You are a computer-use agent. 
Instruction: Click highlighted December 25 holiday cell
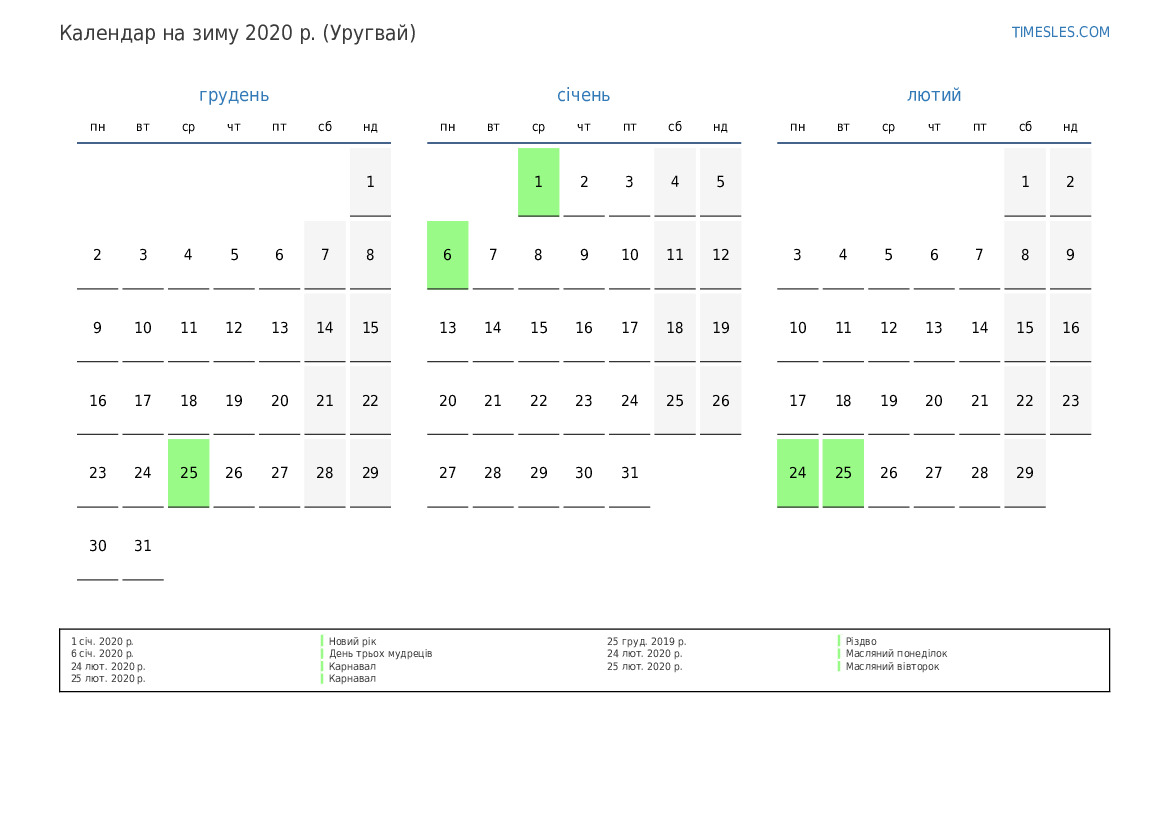click(x=189, y=473)
